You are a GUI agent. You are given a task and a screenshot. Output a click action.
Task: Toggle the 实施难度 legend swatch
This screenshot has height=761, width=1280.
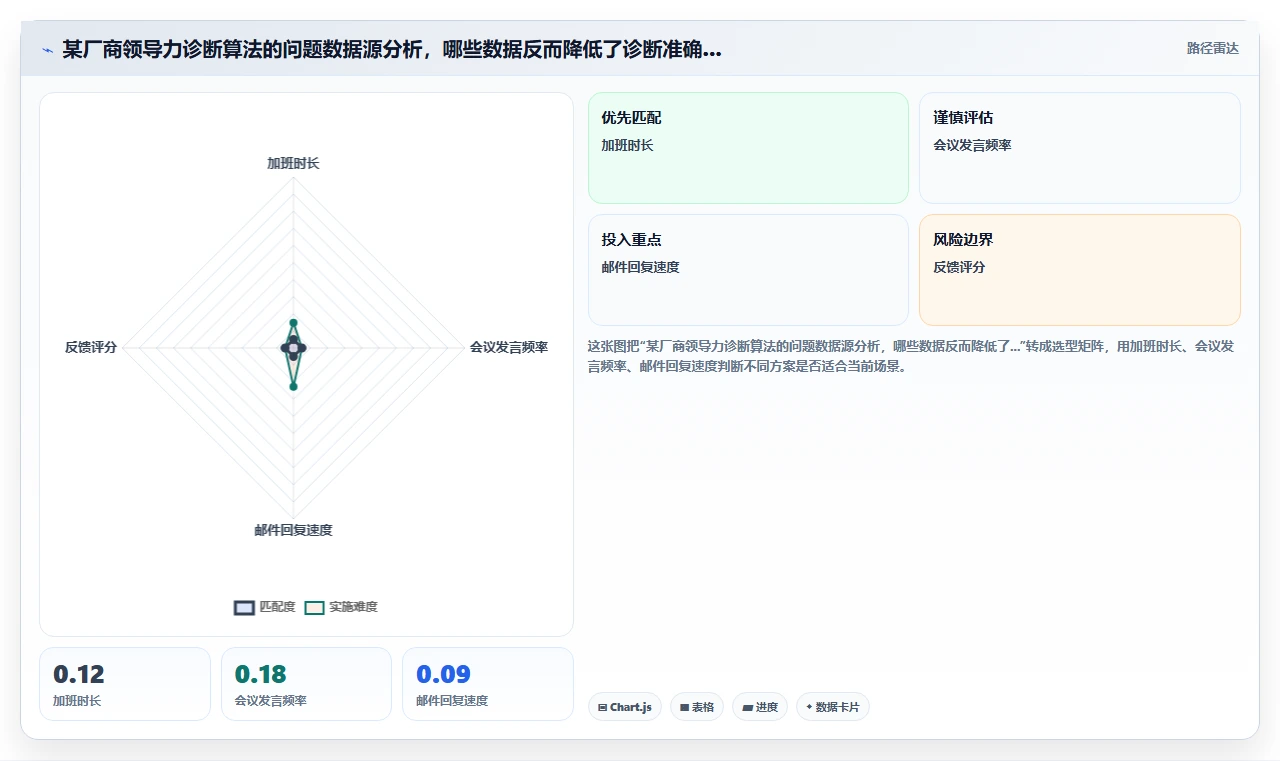click(x=314, y=607)
